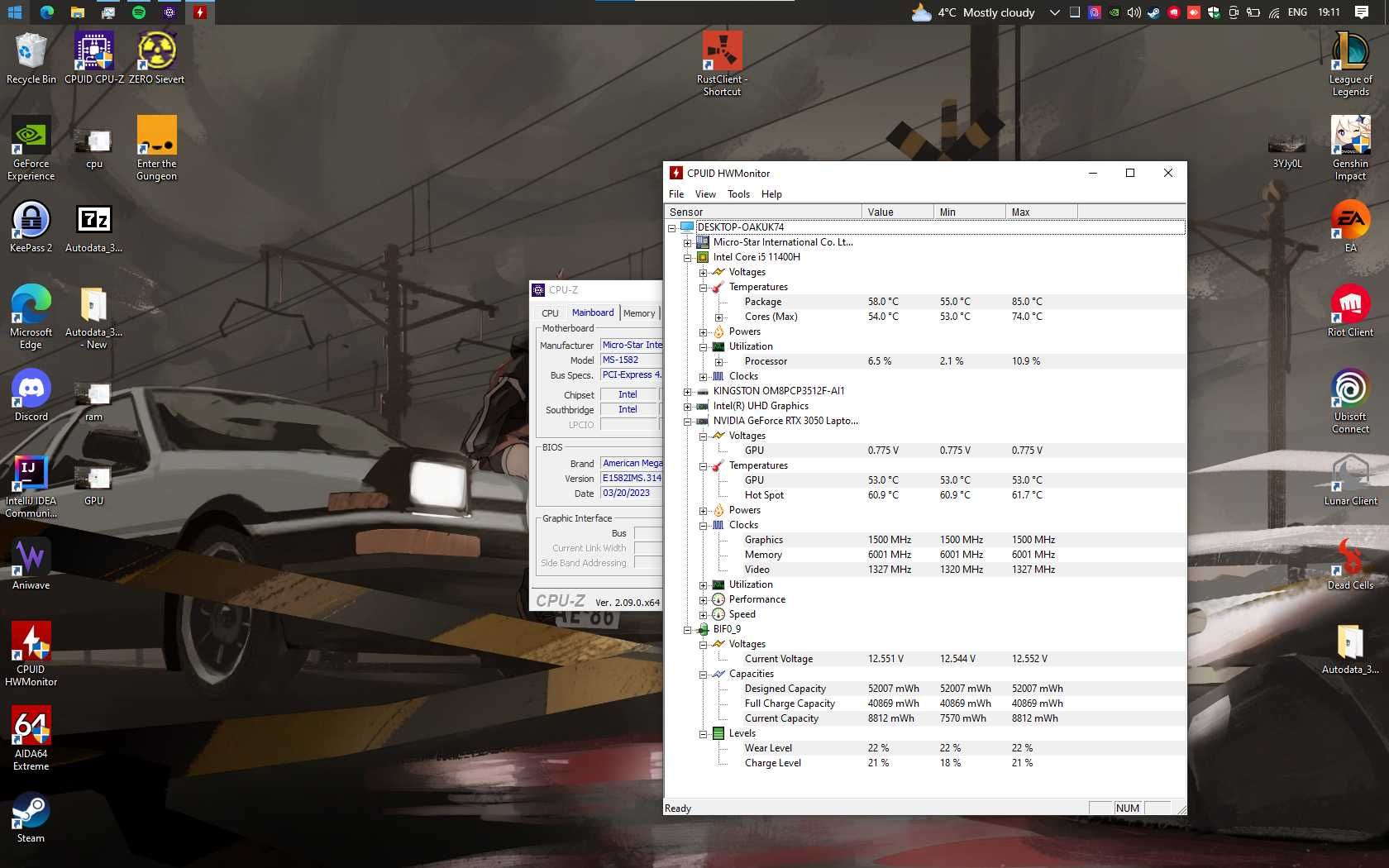Open the Steam desktop icon
Image resolution: width=1389 pixels, height=868 pixels.
[x=31, y=818]
